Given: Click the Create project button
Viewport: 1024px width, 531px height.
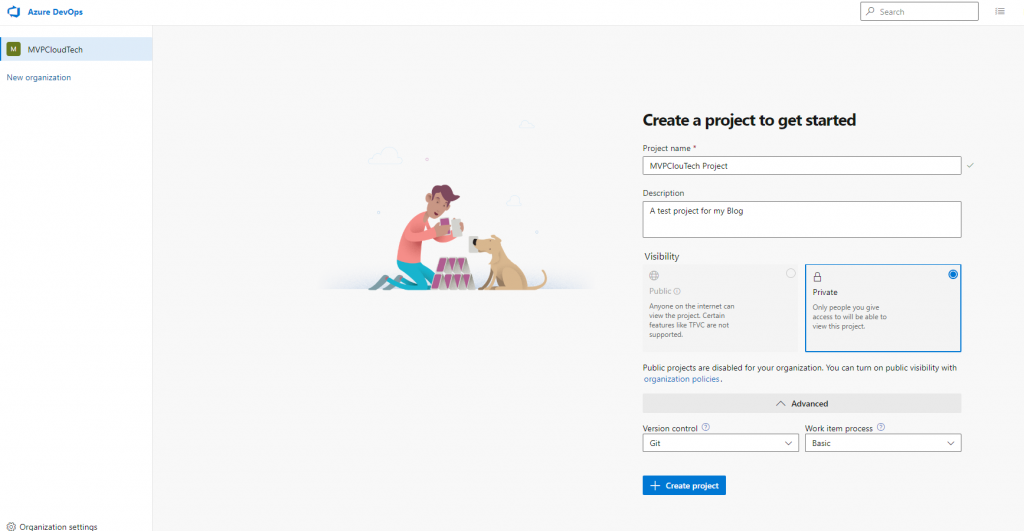Looking at the screenshot, I should (x=684, y=485).
